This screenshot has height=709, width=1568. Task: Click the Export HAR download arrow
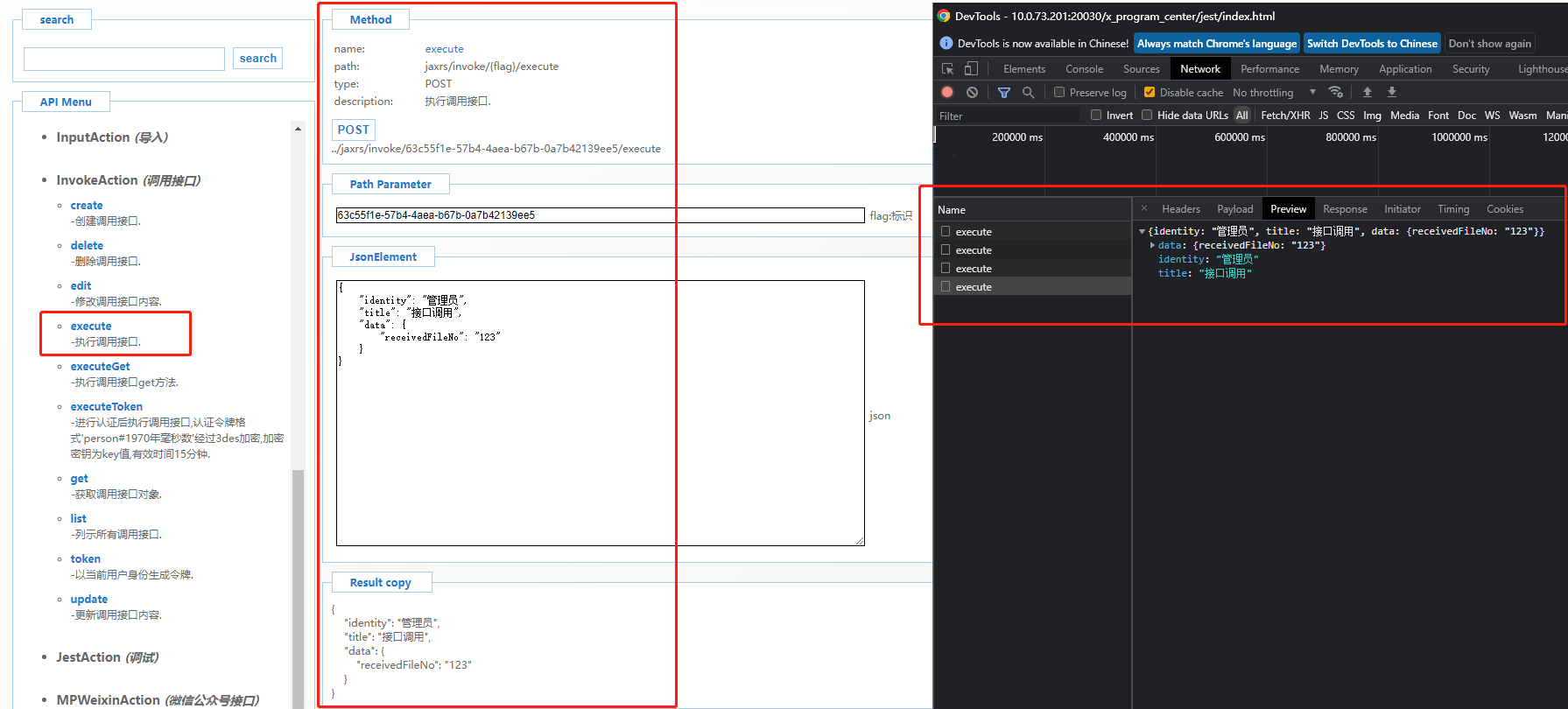(1392, 92)
